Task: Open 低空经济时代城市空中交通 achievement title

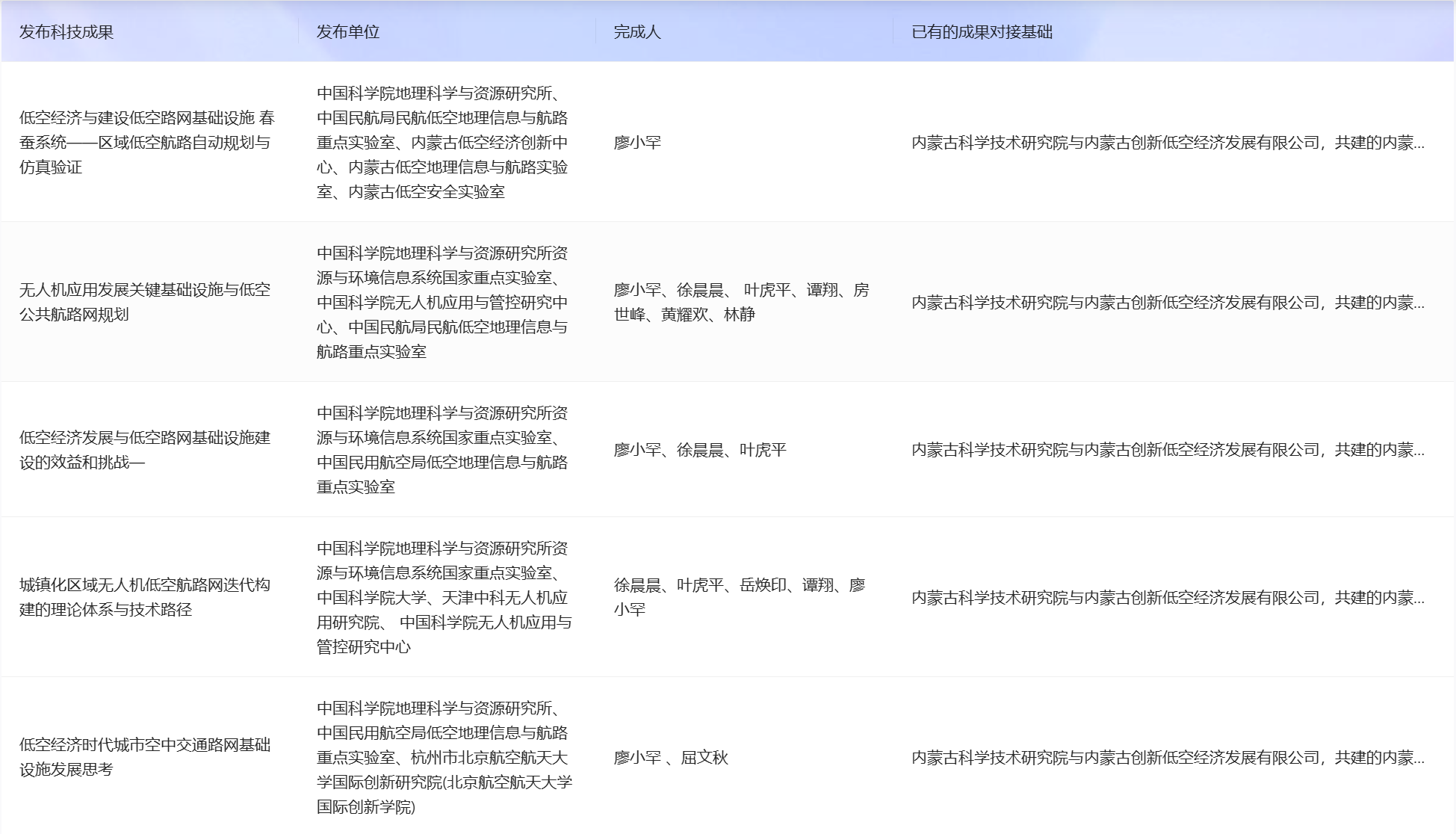Action: 145,757
